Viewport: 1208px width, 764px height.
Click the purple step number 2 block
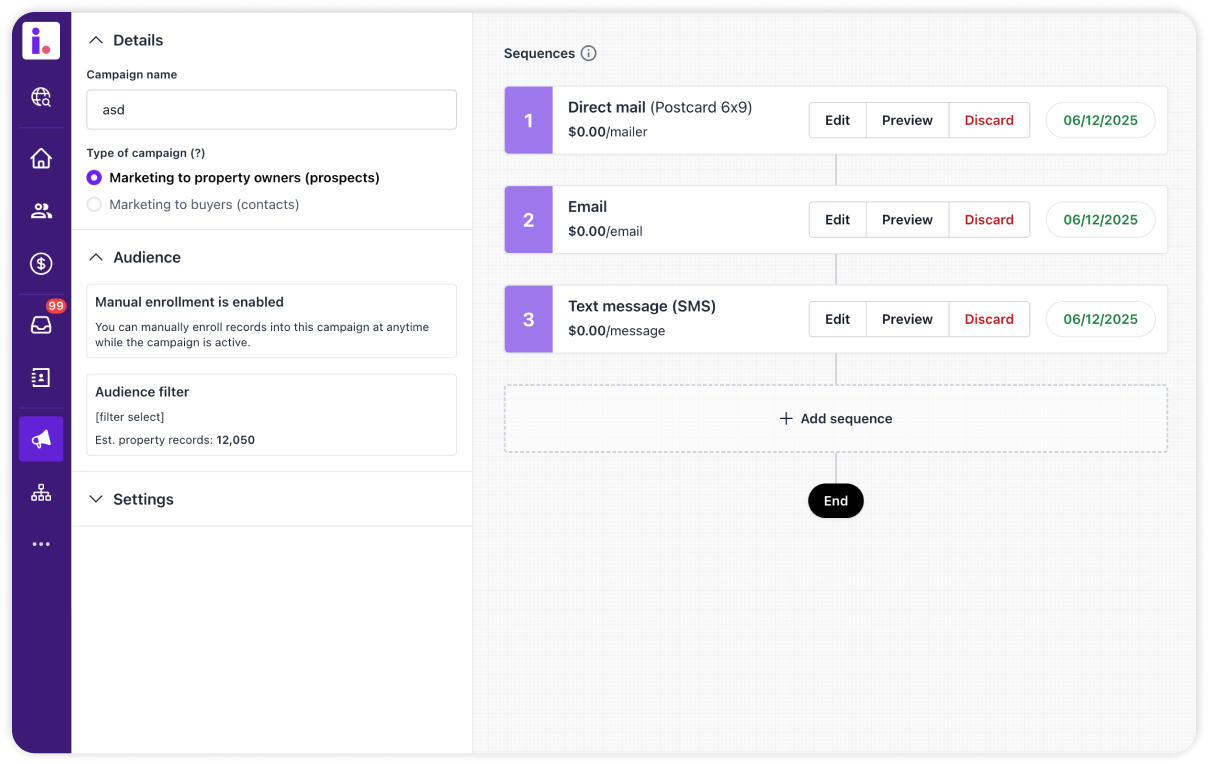pos(529,220)
